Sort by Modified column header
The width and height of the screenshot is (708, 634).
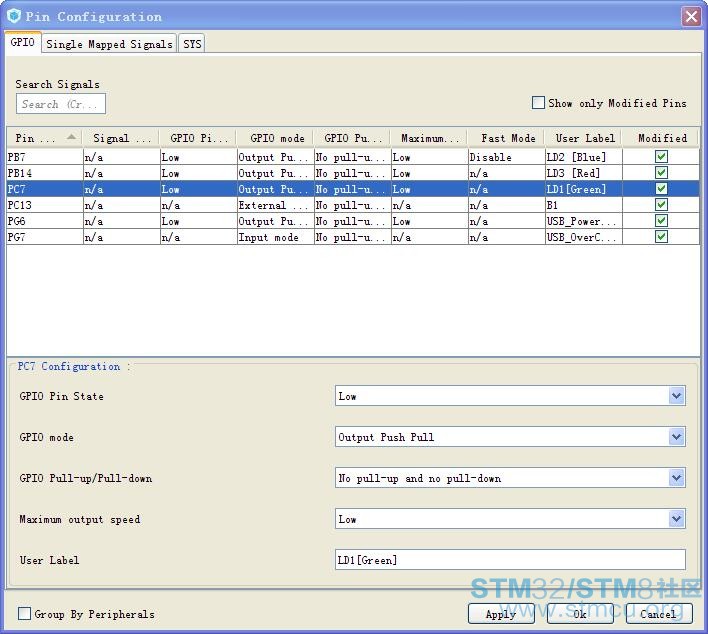click(x=661, y=138)
